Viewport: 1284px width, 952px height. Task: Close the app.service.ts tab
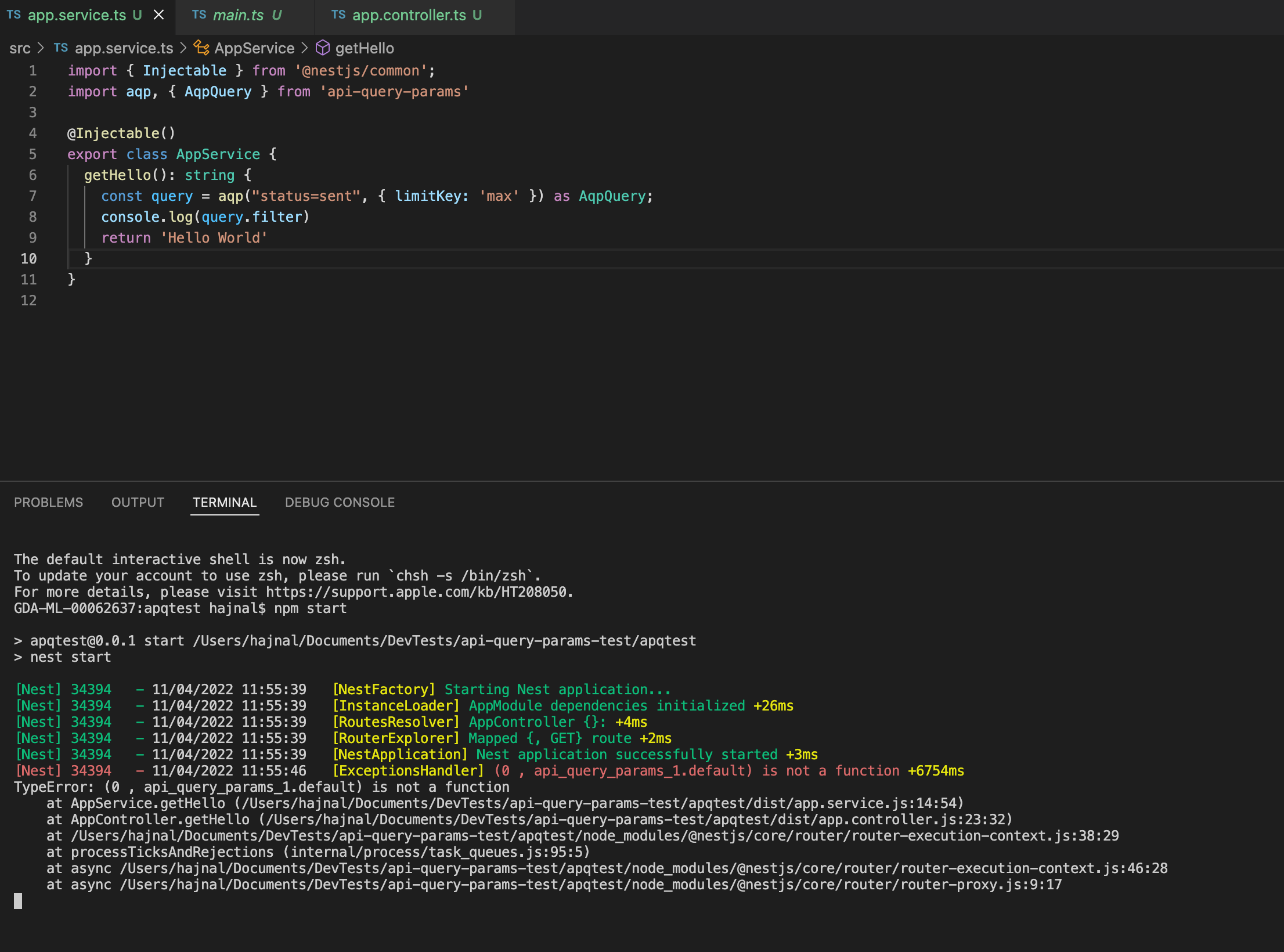point(158,15)
